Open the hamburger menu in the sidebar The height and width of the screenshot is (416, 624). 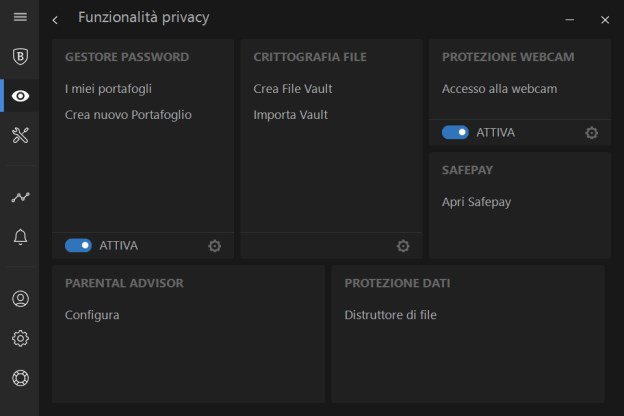coord(20,17)
